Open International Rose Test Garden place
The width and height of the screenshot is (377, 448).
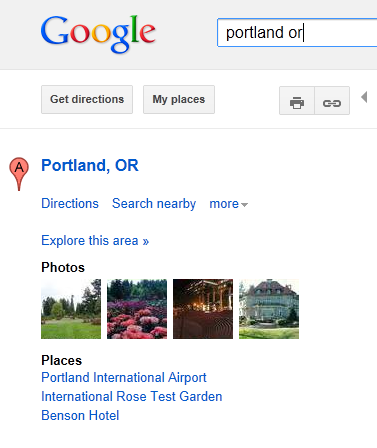click(x=132, y=397)
